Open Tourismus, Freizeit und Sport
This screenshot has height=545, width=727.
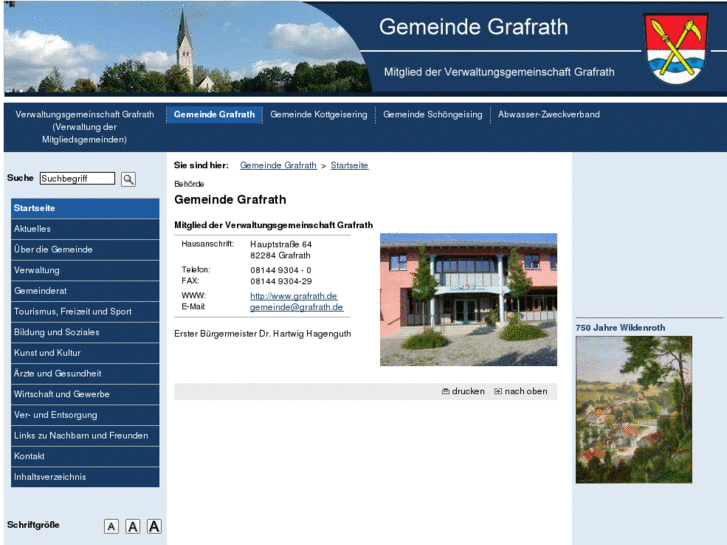85,312
